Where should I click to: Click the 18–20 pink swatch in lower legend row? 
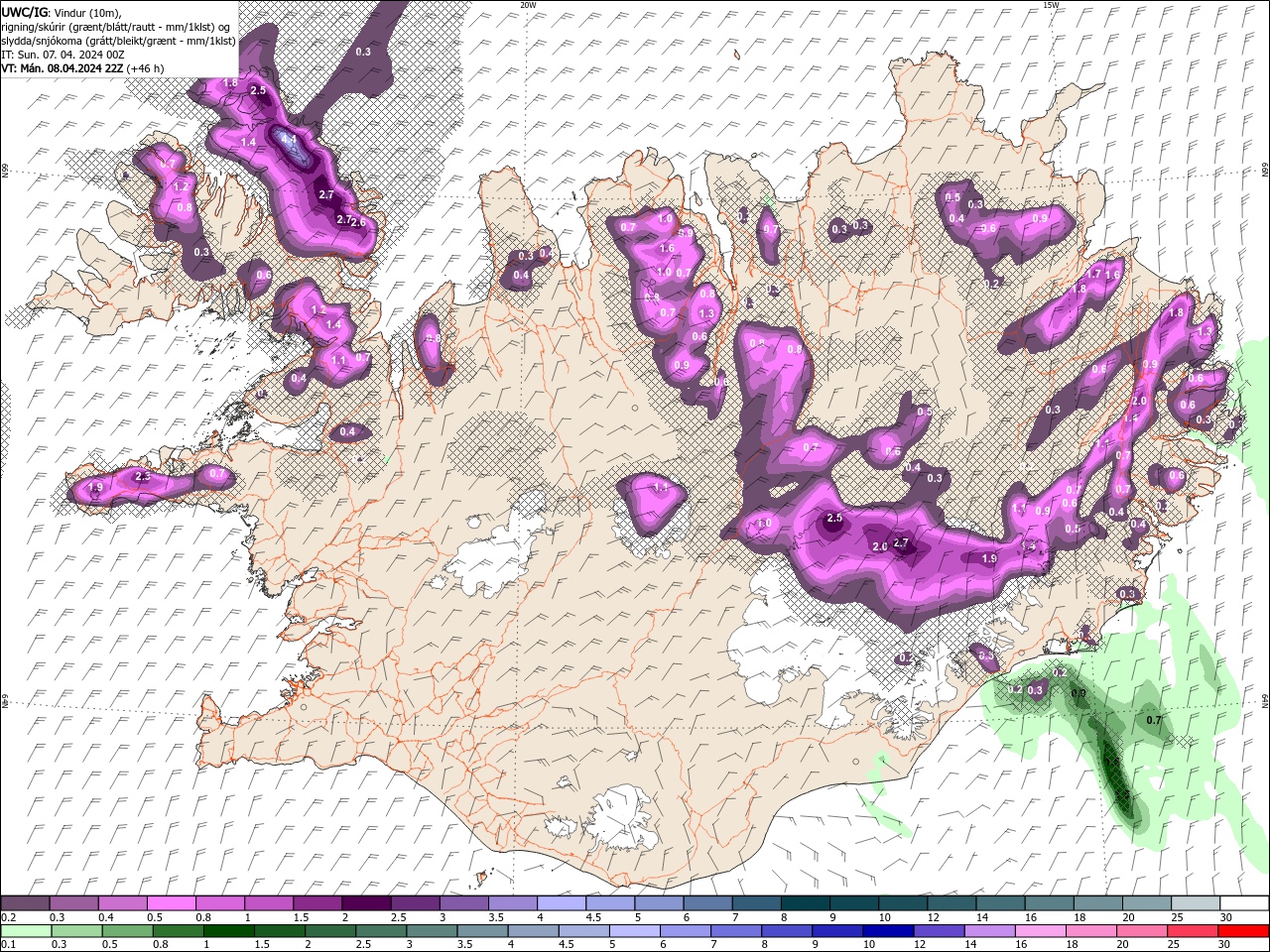click(1092, 931)
